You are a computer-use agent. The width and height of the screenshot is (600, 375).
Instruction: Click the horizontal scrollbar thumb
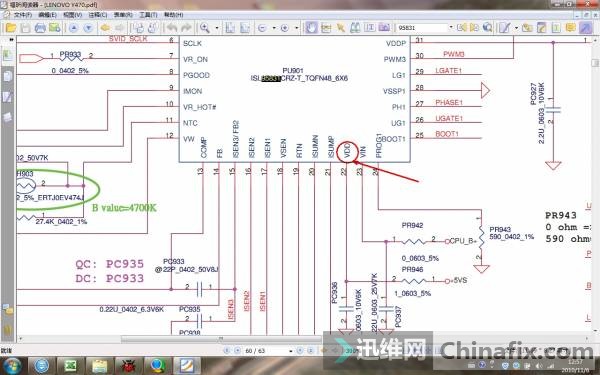222,339
